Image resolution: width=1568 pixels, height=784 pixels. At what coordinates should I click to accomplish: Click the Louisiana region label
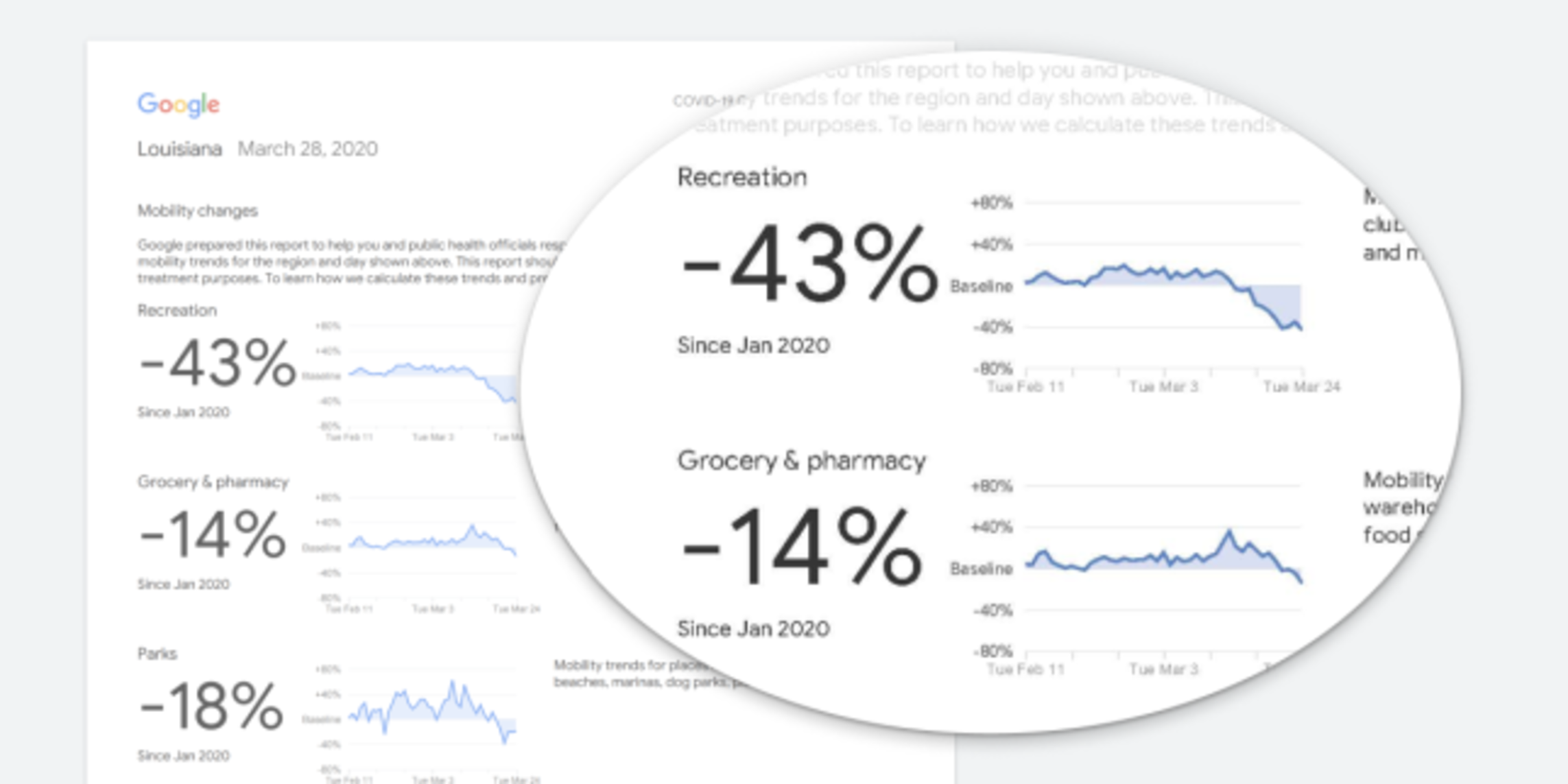(x=180, y=149)
